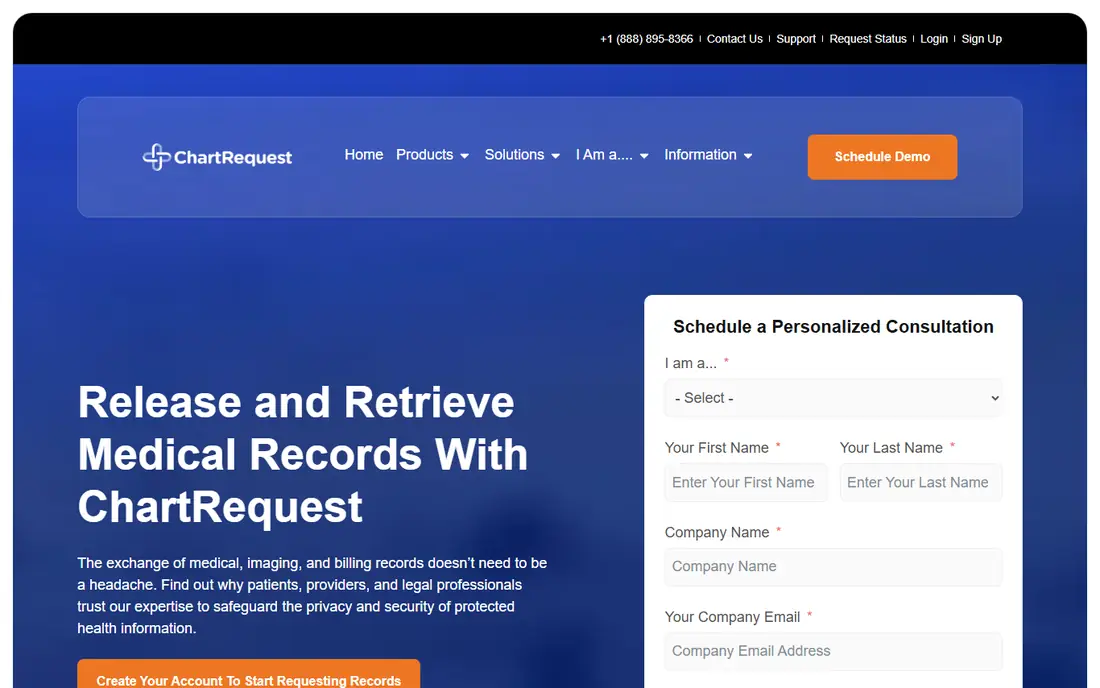Click the Schedule Demo button

[882, 157]
